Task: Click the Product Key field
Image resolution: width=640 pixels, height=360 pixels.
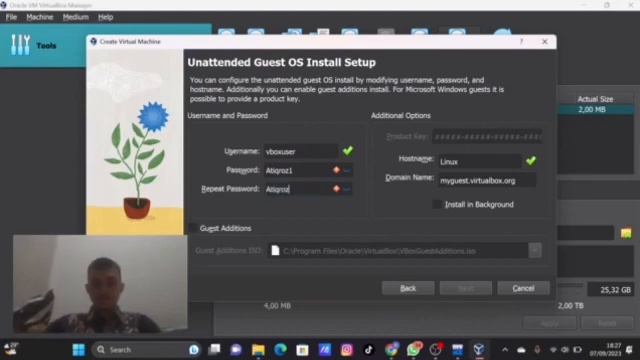Action: click(x=487, y=137)
